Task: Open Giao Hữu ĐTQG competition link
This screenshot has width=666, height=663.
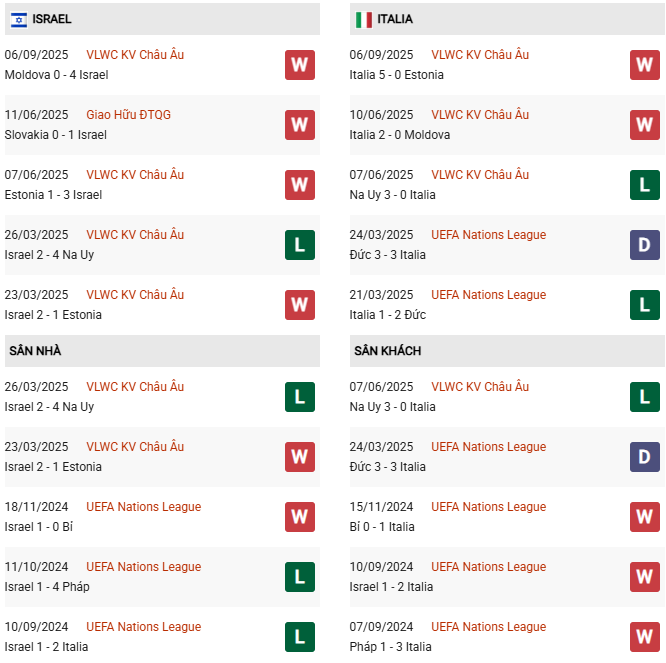Action: coord(128,115)
